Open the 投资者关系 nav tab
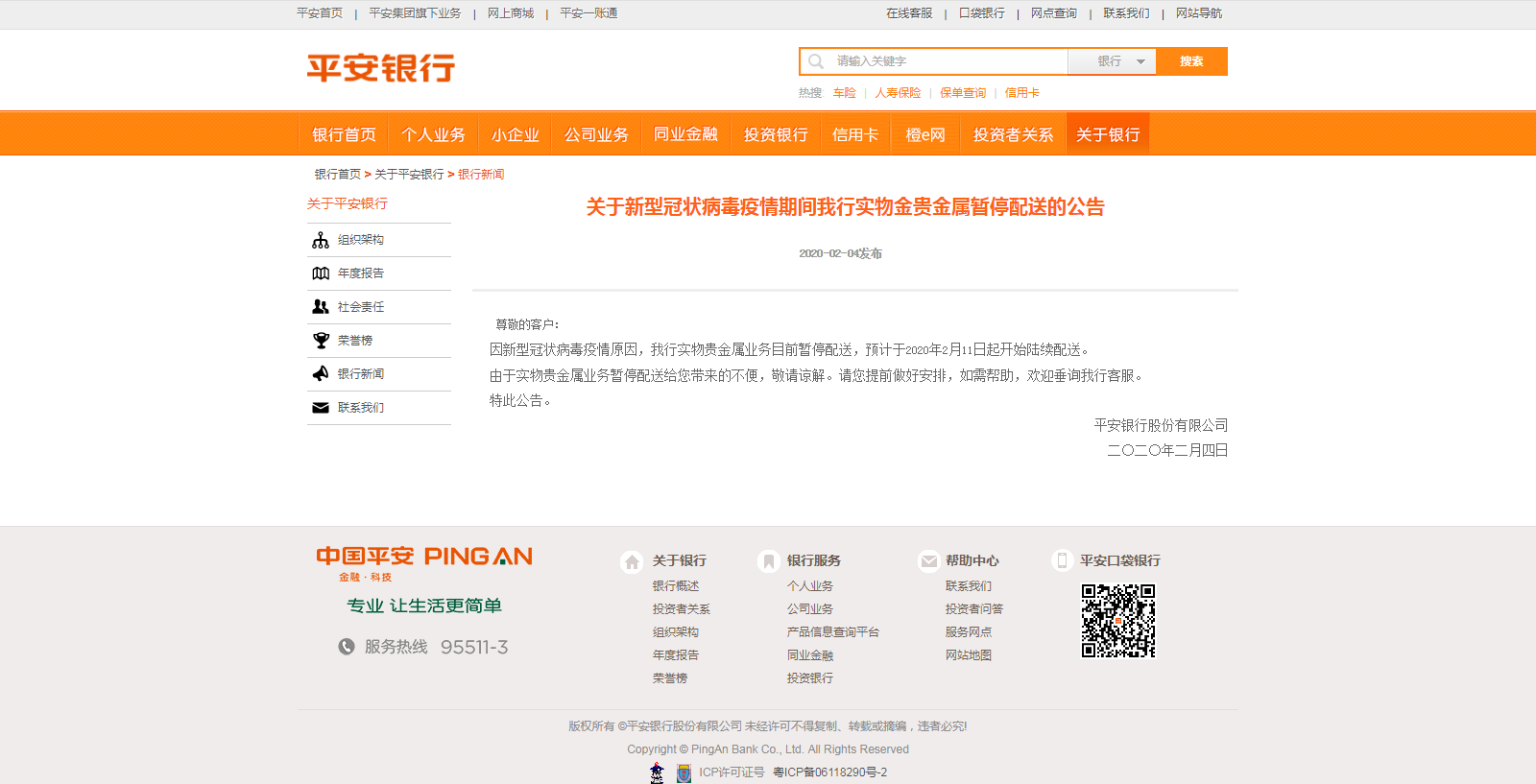The width and height of the screenshot is (1536, 784). tap(1013, 134)
